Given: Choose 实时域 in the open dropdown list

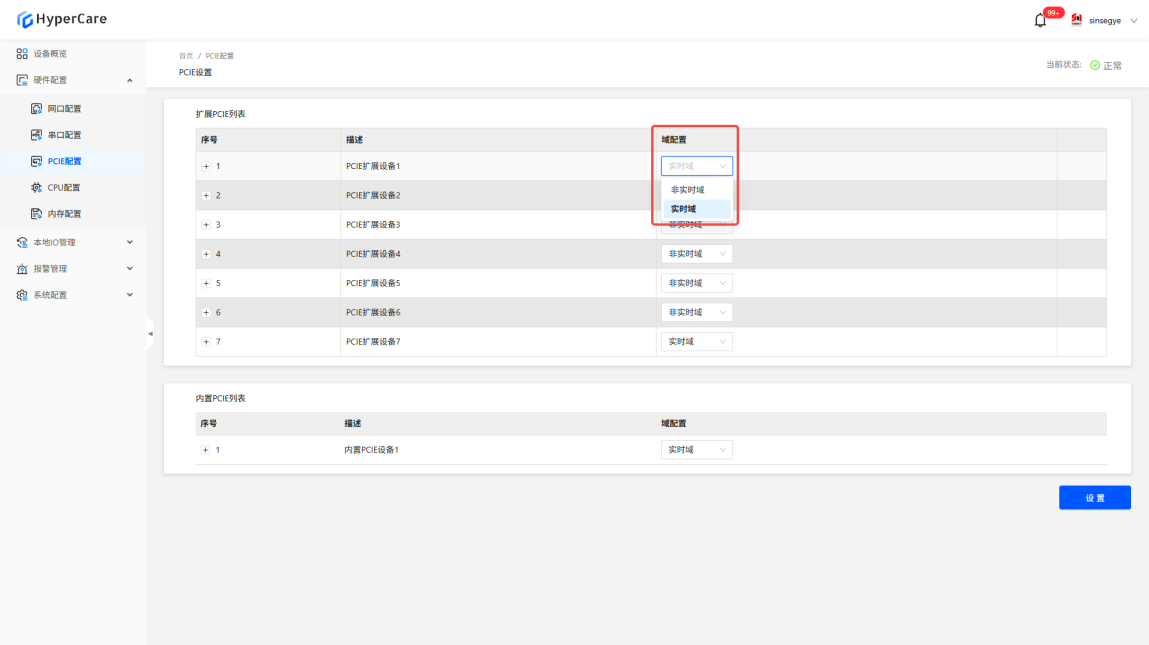Looking at the screenshot, I should (x=696, y=209).
